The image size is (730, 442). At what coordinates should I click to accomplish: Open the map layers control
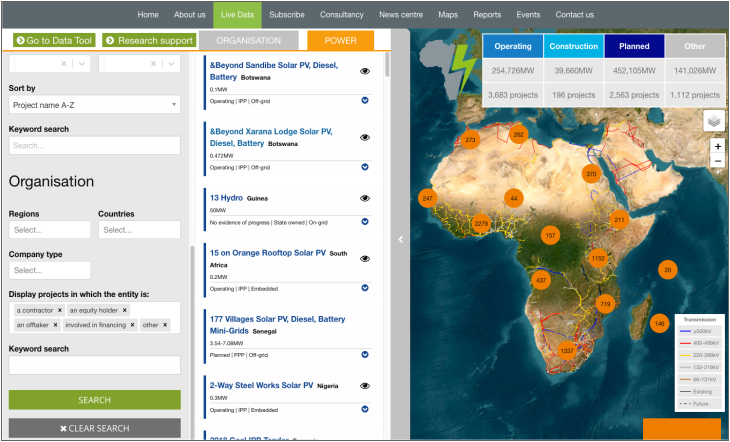(x=714, y=121)
